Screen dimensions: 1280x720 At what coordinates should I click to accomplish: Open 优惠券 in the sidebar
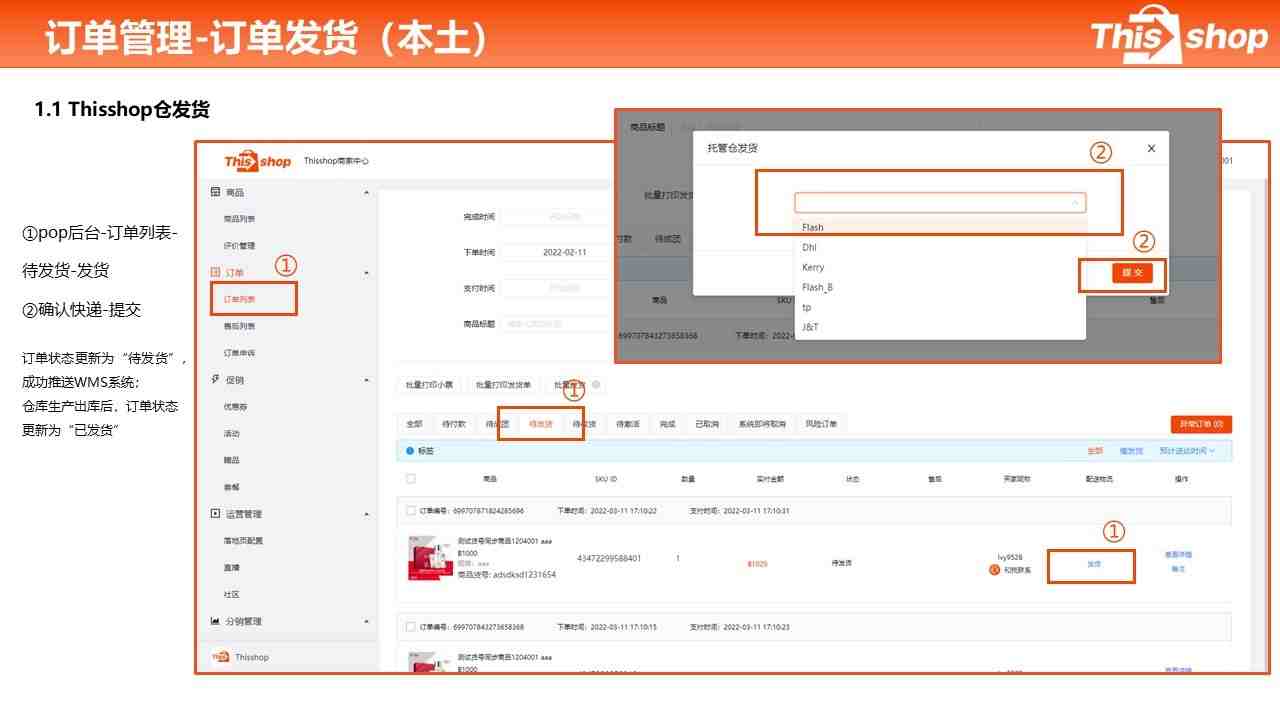click(x=235, y=407)
